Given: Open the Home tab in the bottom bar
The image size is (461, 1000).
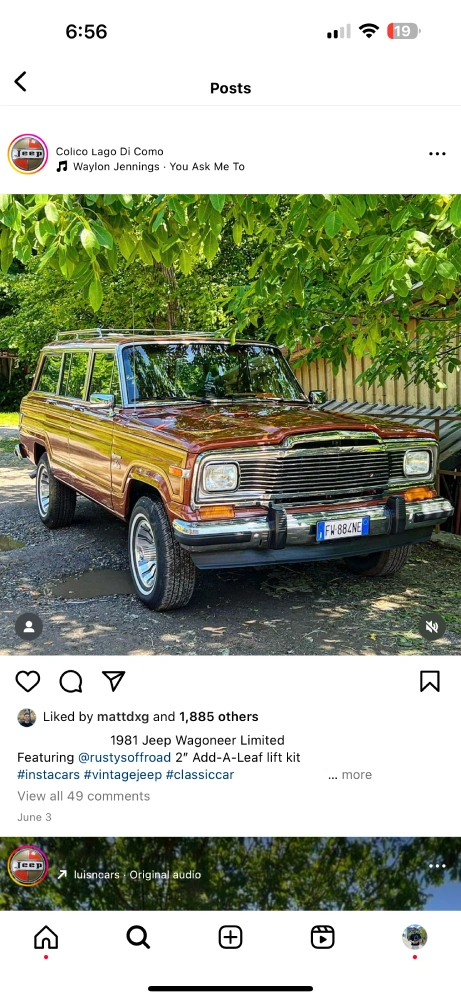Looking at the screenshot, I should (x=46, y=937).
